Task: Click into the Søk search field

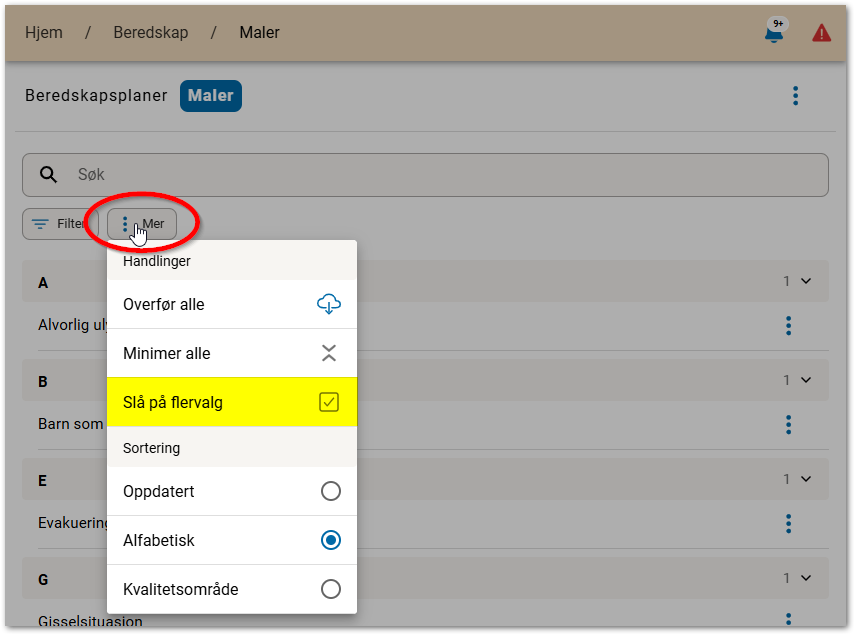Action: 440,175
